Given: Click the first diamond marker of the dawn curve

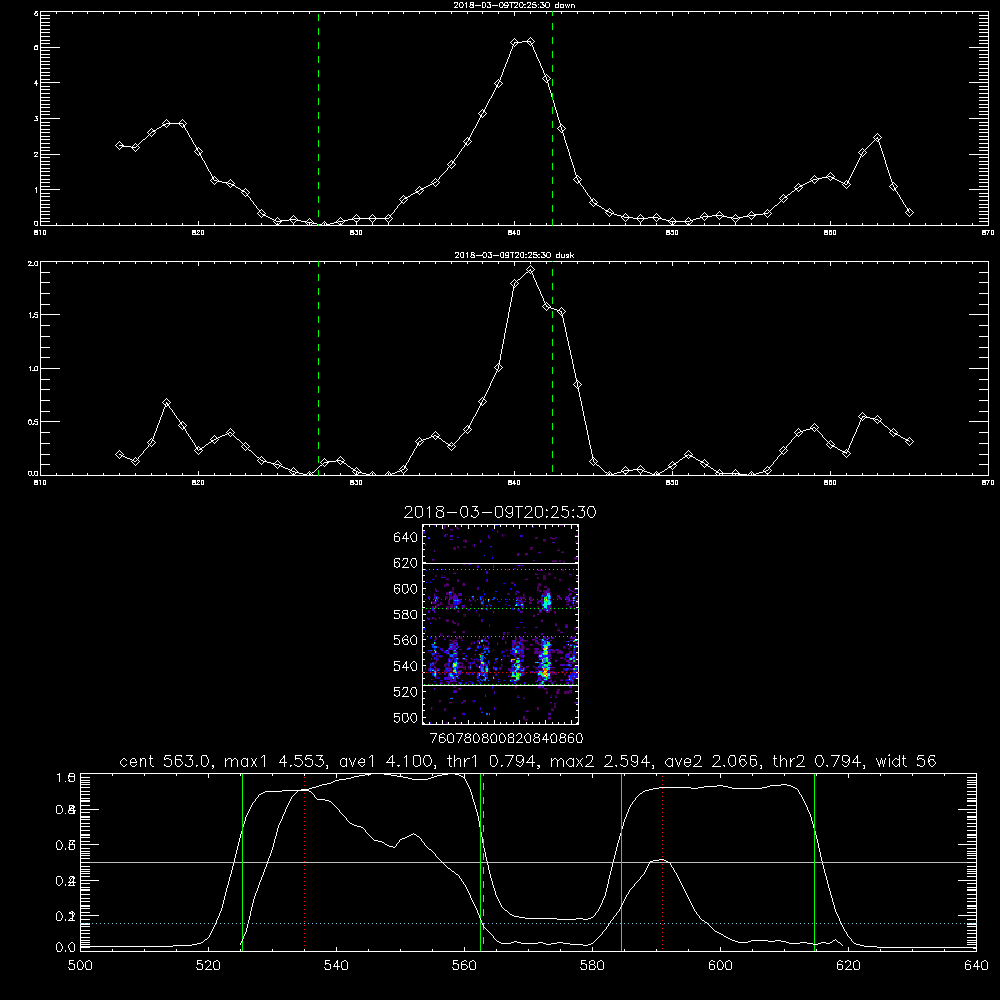Looking at the screenshot, I should click(119, 145).
